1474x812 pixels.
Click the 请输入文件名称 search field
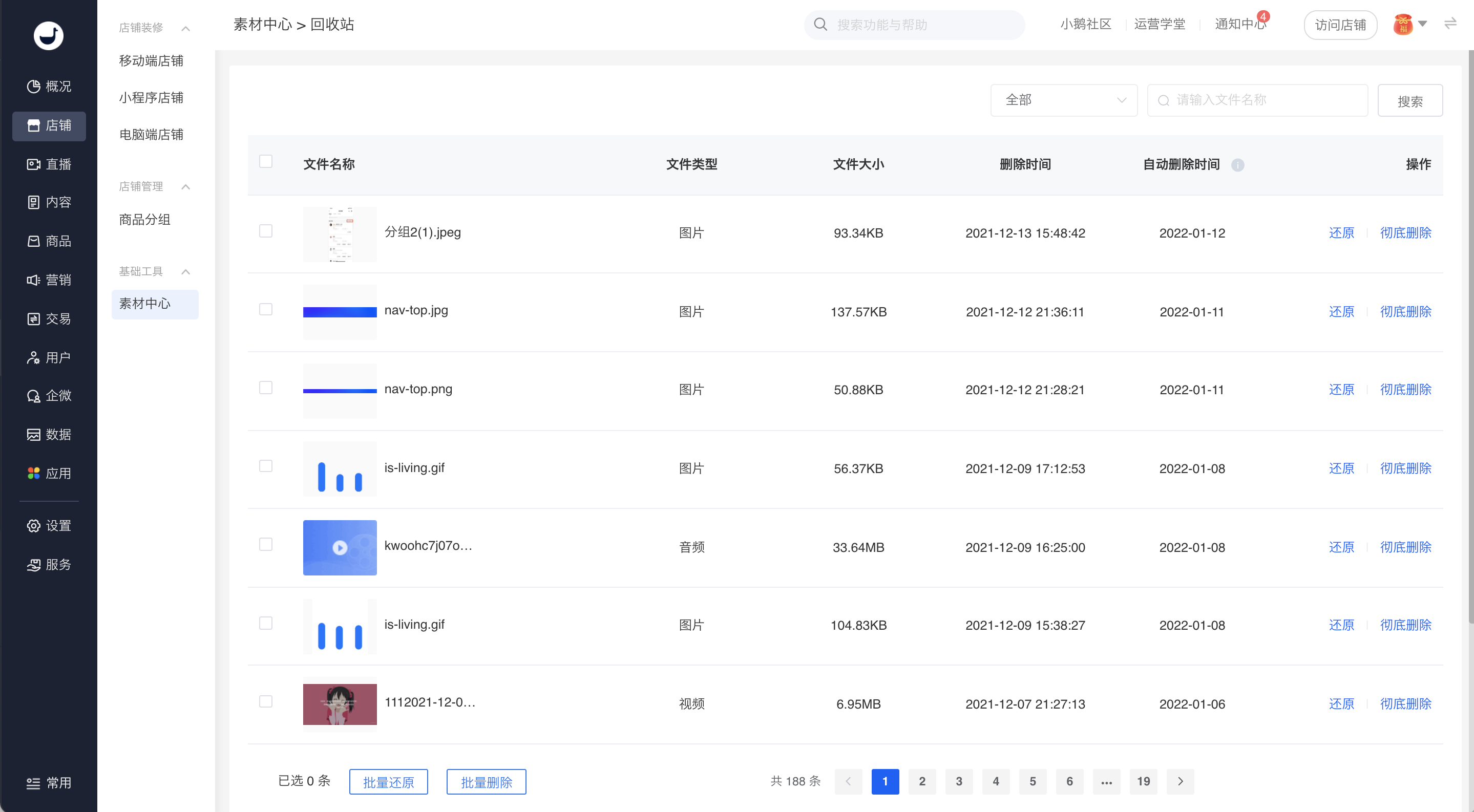click(1257, 100)
